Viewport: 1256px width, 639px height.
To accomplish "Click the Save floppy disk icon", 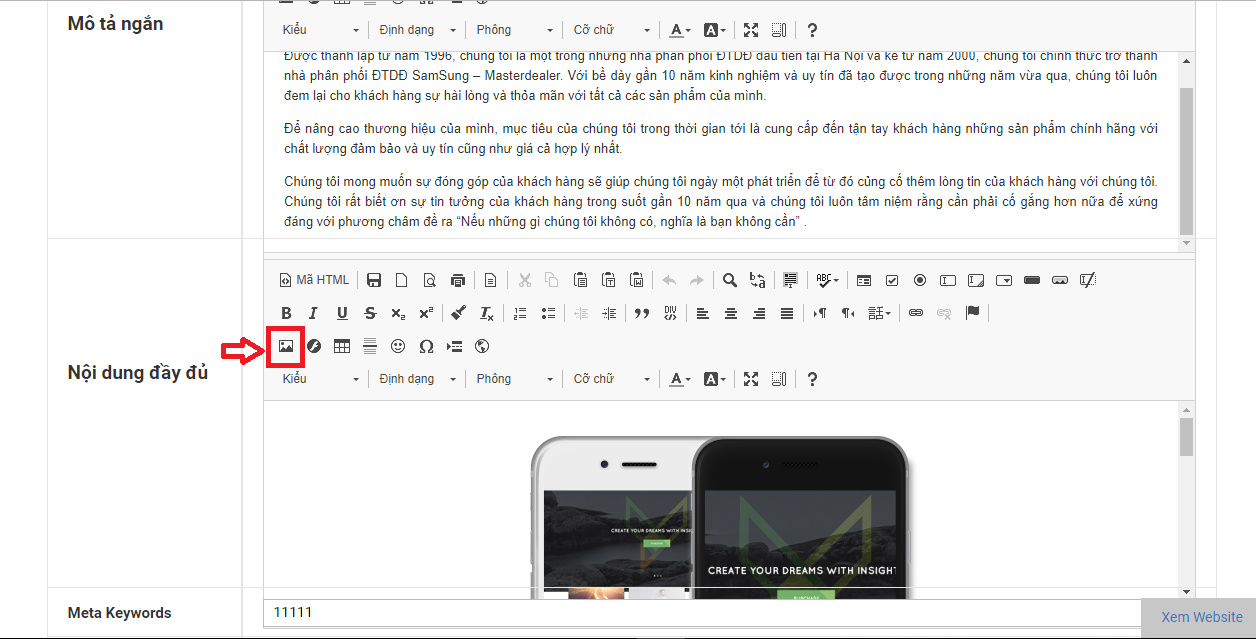I will tap(374, 280).
